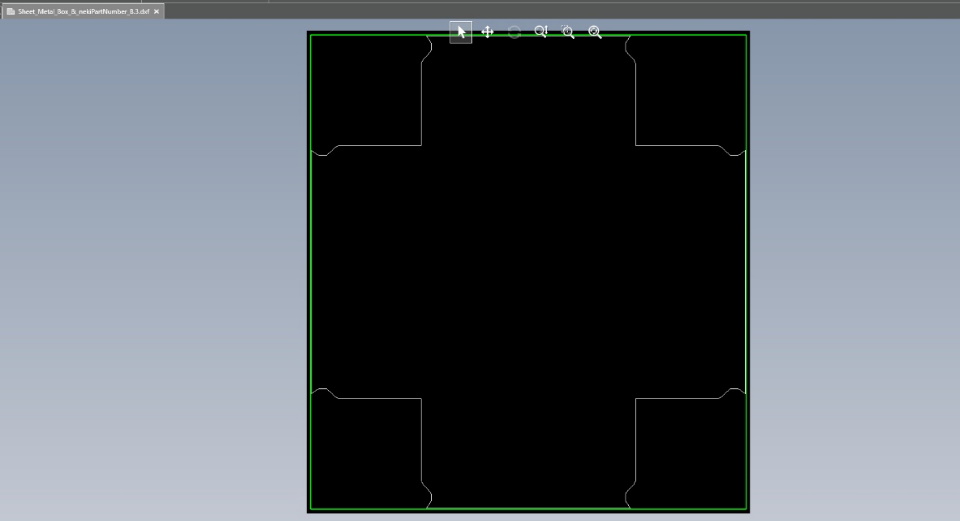Click the Zoom All fit-to-view icon
The image size is (960, 521).
coord(595,32)
